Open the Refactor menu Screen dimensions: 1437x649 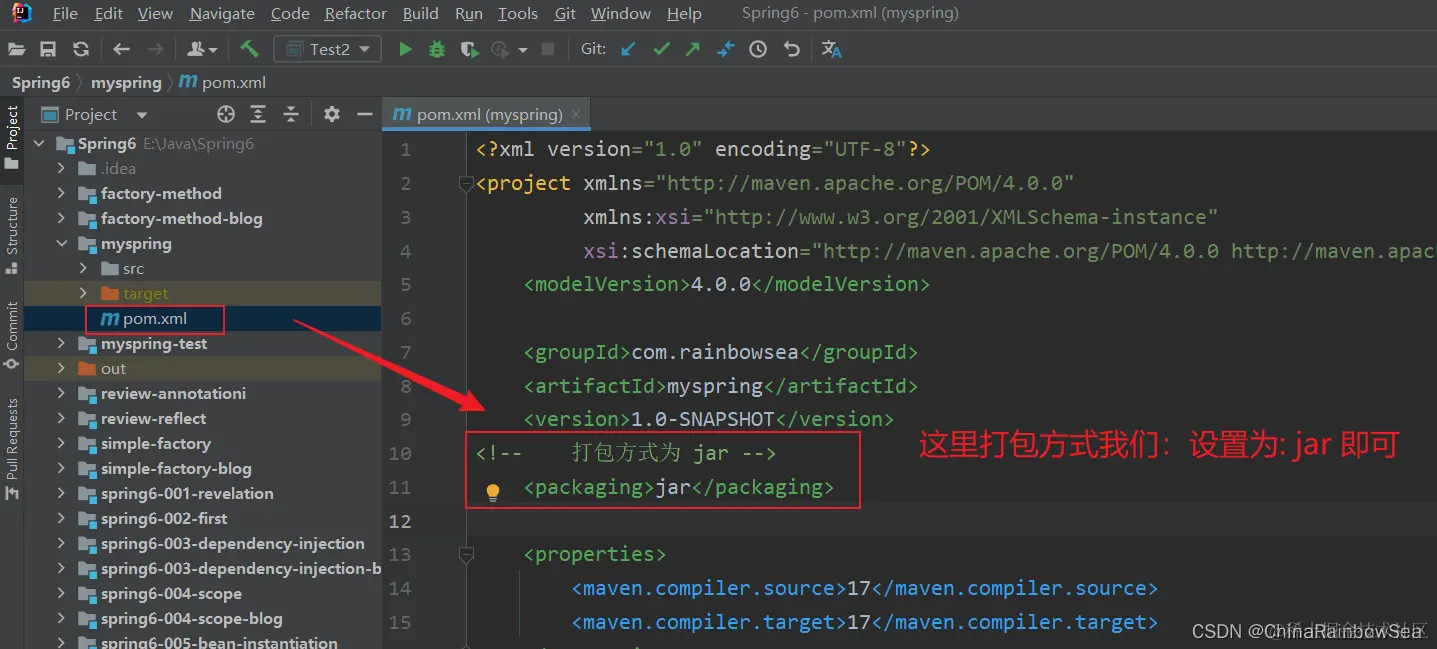(356, 13)
